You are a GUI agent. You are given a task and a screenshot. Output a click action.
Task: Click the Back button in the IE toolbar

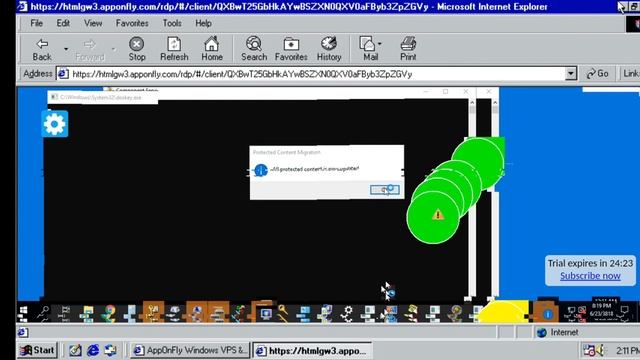[42, 49]
